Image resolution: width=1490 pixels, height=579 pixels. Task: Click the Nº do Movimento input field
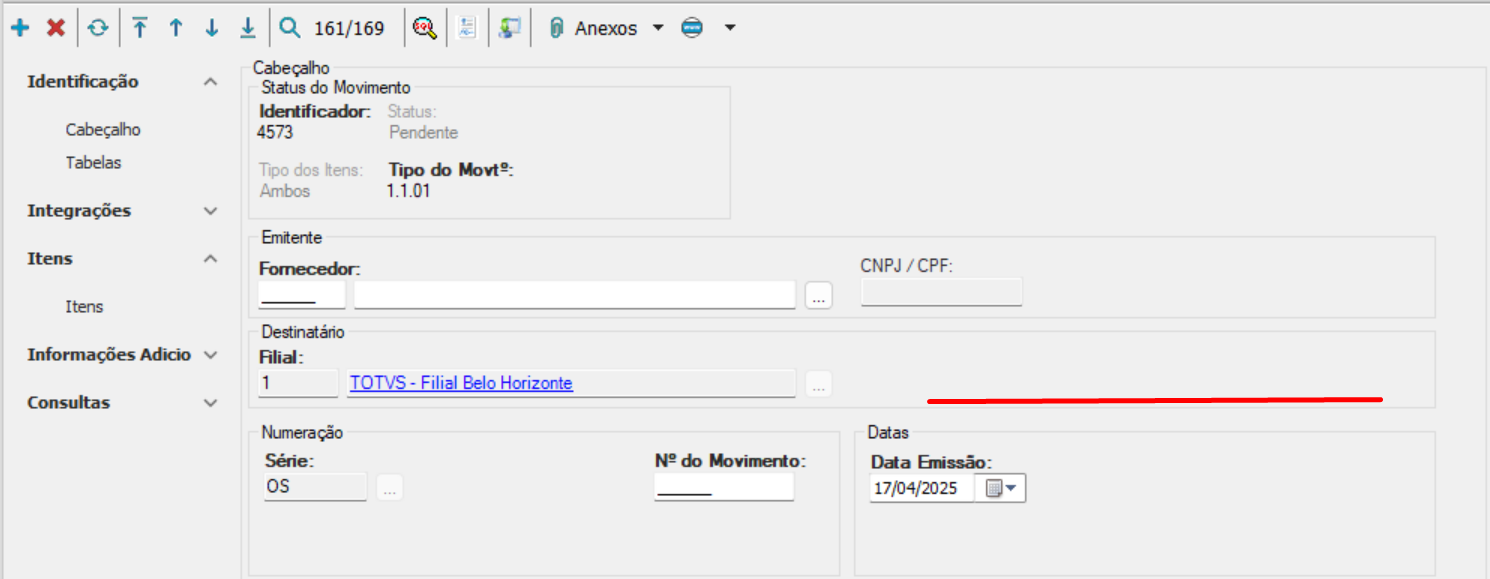coord(724,487)
